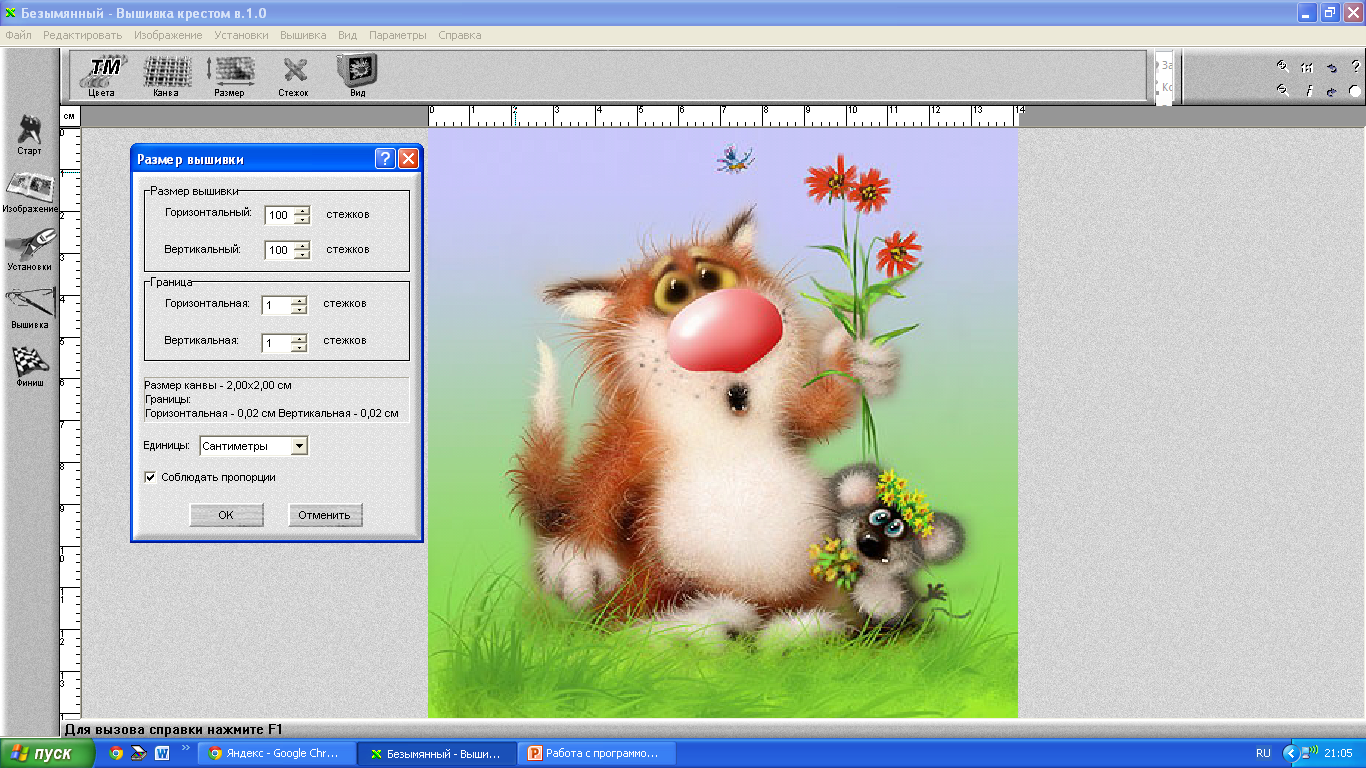Viewport: 1366px width, 768px height.
Task: Click Вертикальный size input field
Action: click(279, 250)
